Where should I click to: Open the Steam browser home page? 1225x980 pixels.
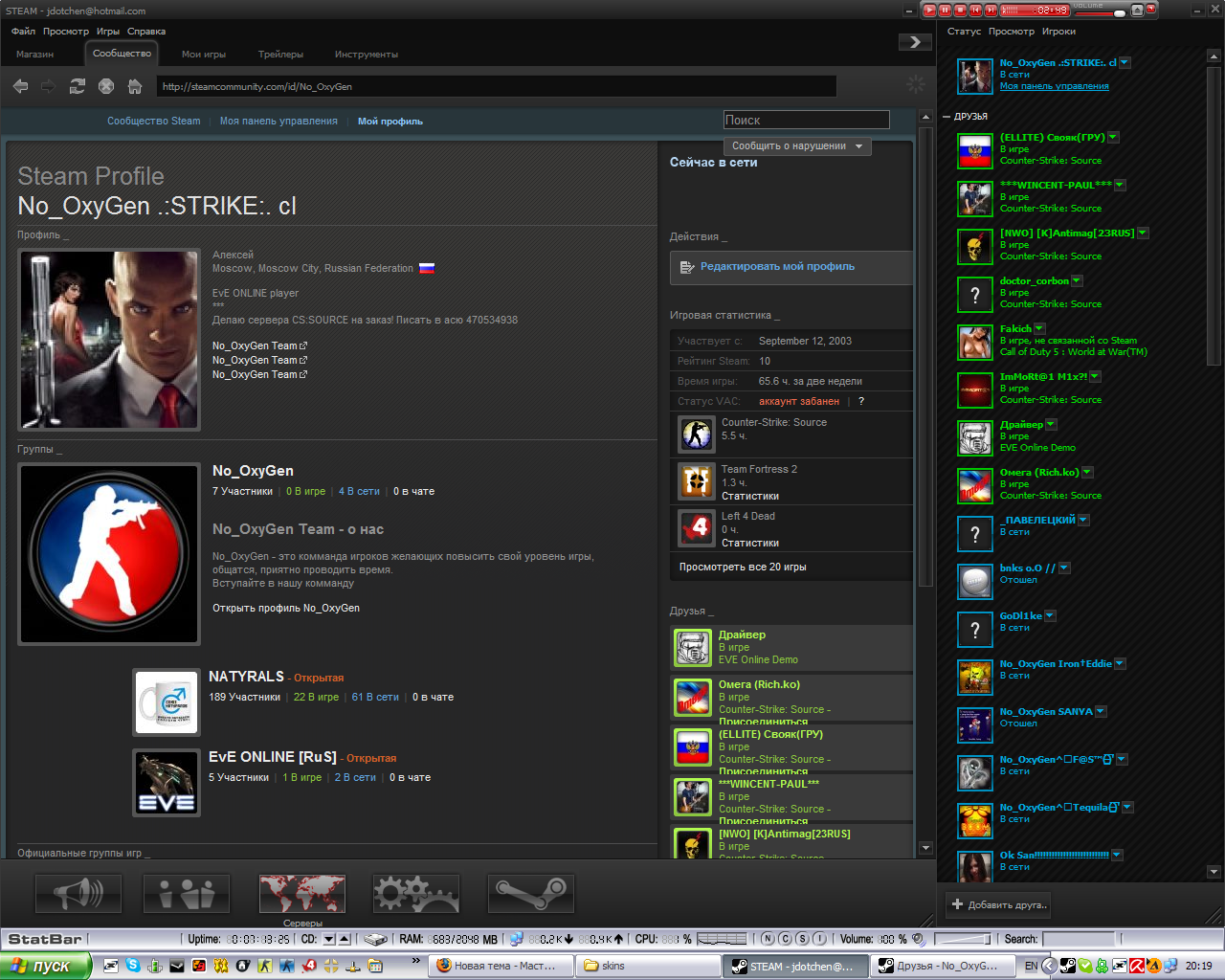[x=135, y=86]
